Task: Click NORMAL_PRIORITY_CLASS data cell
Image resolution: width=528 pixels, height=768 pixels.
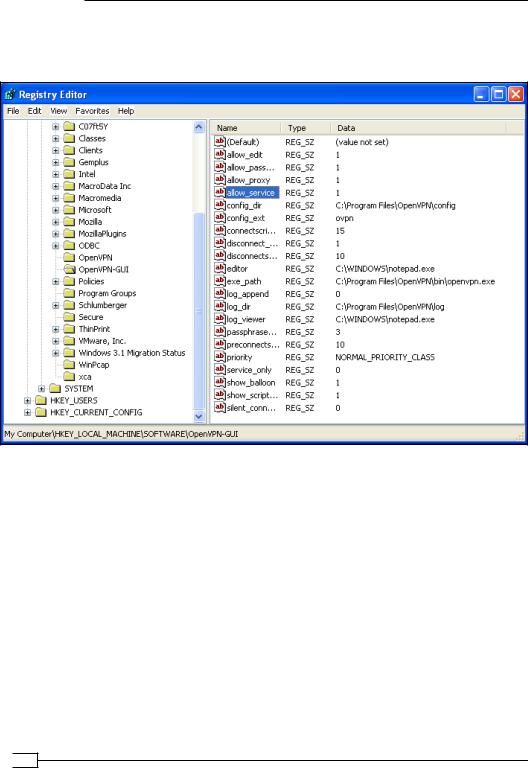Action: pyautogui.click(x=385, y=357)
